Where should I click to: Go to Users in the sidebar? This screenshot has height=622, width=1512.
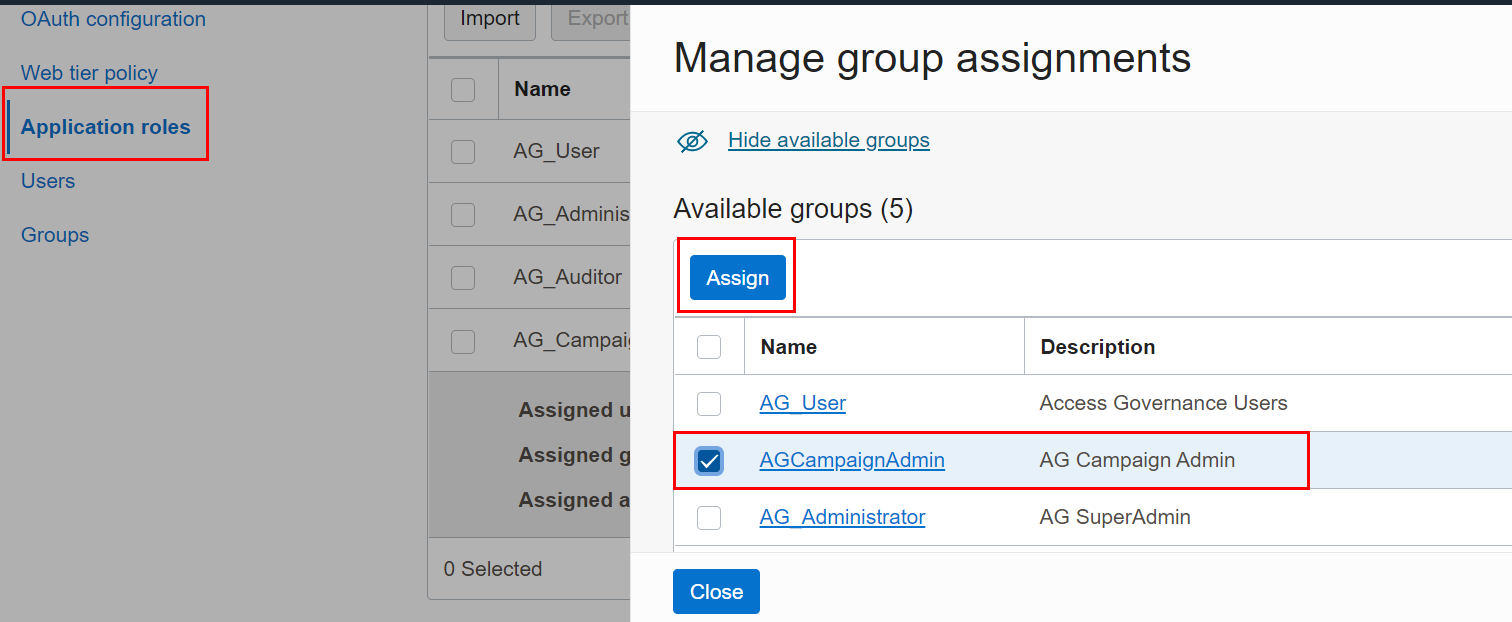(x=48, y=181)
